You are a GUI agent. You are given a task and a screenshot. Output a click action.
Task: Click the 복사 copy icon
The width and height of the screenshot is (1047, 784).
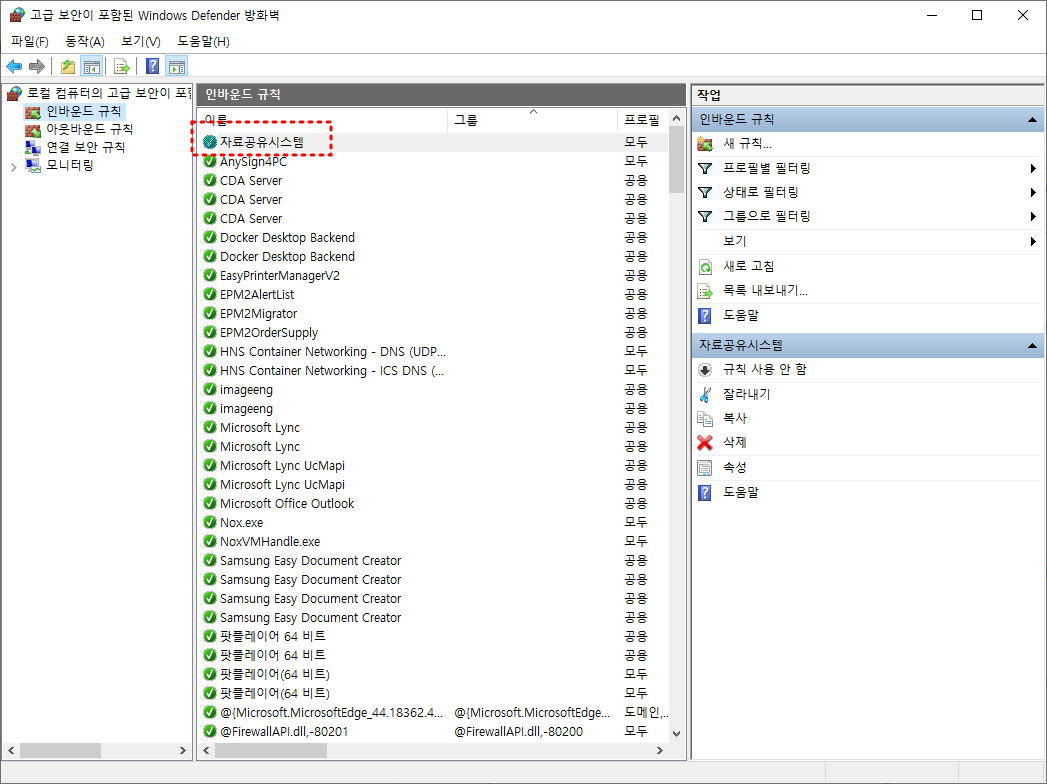coord(704,419)
